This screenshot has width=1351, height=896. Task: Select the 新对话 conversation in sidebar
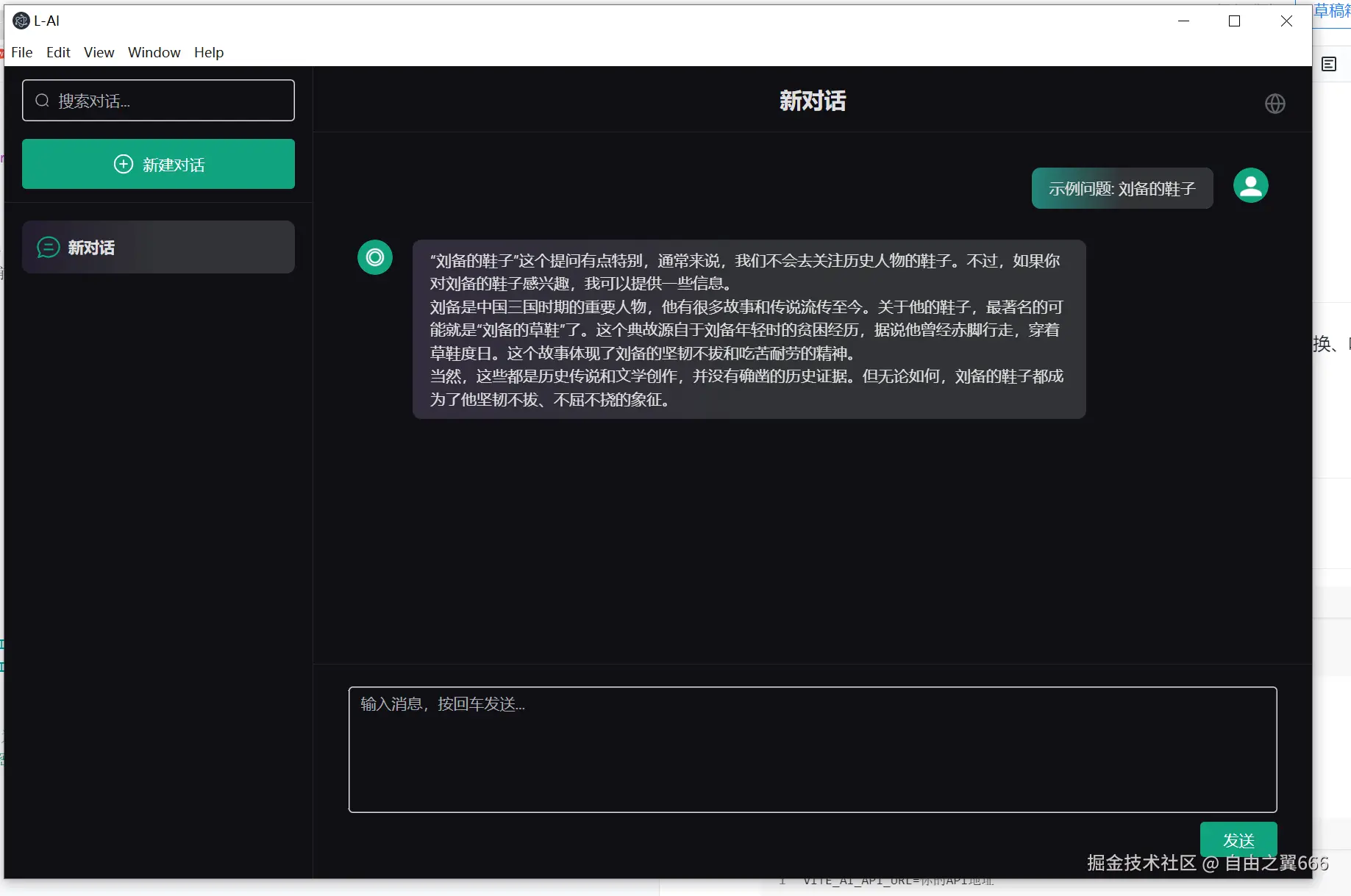[x=158, y=247]
